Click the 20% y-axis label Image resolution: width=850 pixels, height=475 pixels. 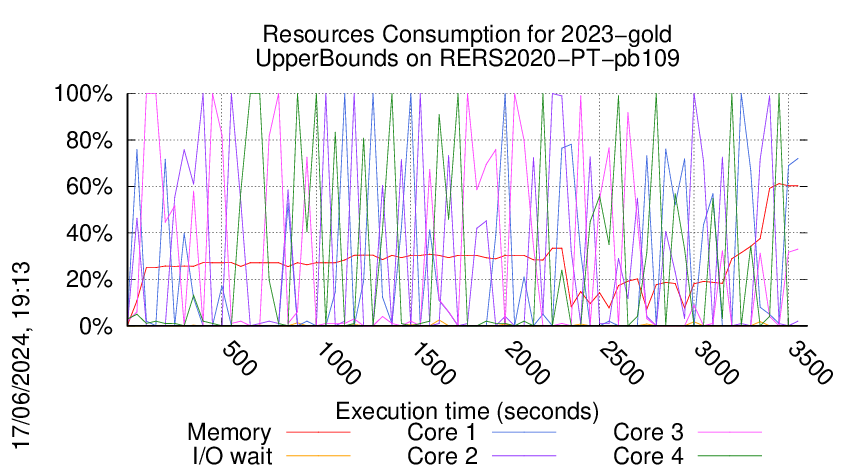89,280
